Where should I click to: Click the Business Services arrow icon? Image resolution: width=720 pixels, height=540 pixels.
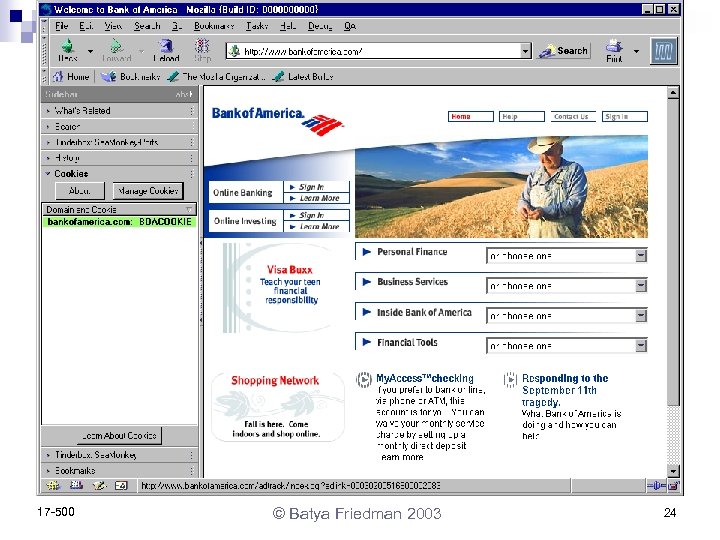(x=366, y=282)
